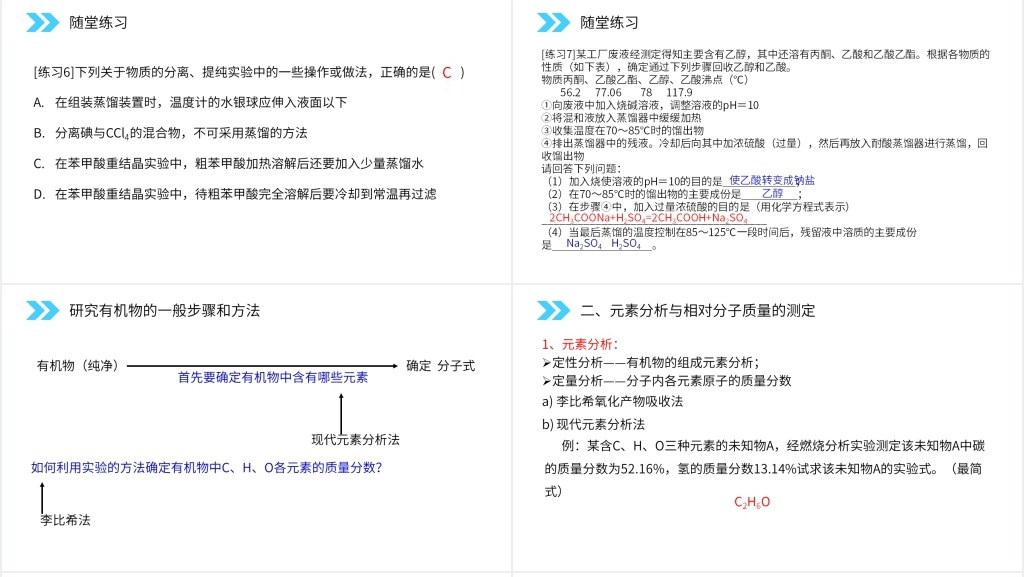Screen dimensions: 1024x577
Task: Click the blue text 首先要确定有机物中含有哪些元素
Action: (x=272, y=378)
